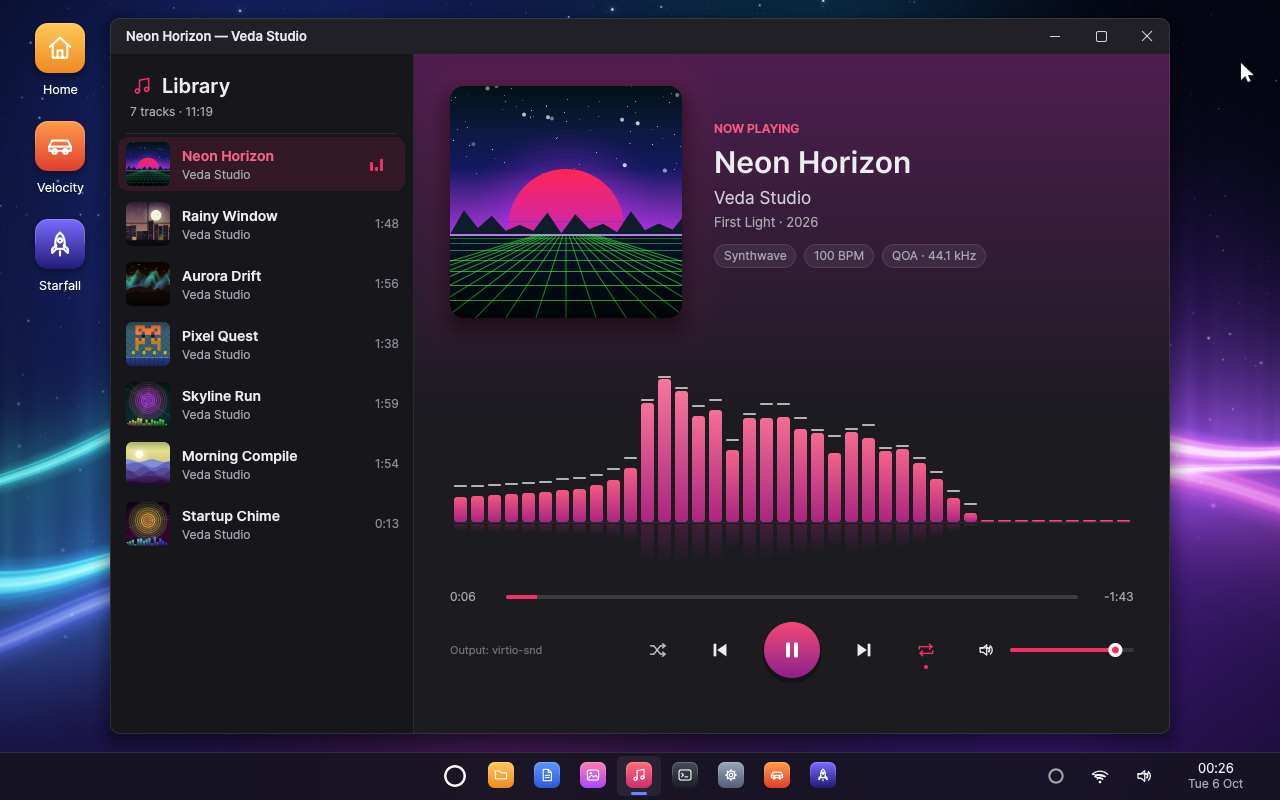This screenshot has width=1280, height=800.
Task: Open the Files app in the taskbar
Action: (x=501, y=775)
